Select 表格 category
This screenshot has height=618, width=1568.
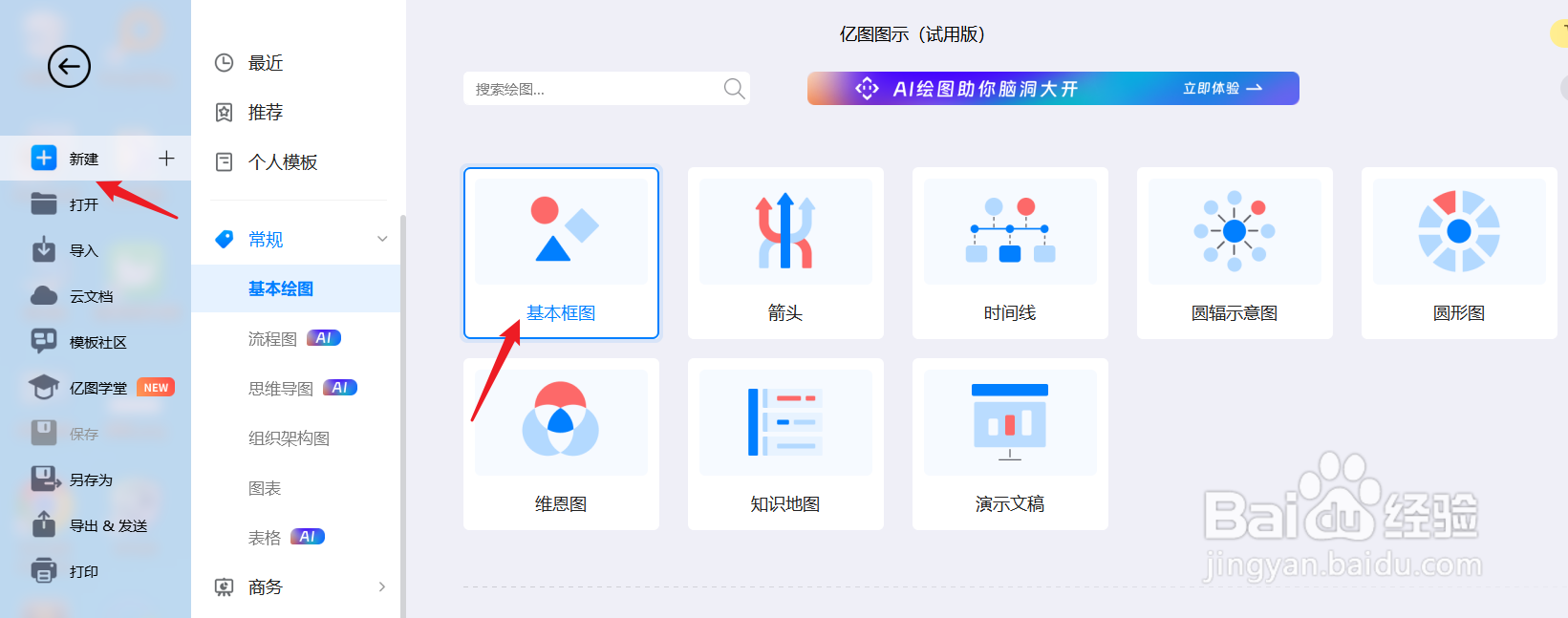(265, 538)
